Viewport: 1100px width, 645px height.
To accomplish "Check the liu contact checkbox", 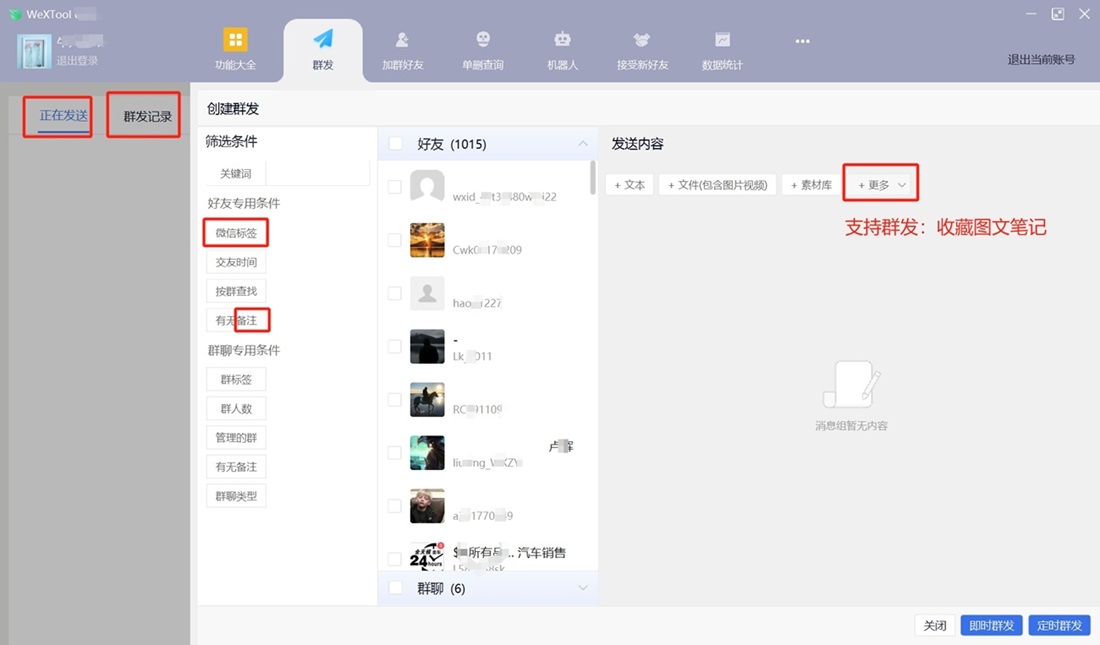I will (x=395, y=453).
